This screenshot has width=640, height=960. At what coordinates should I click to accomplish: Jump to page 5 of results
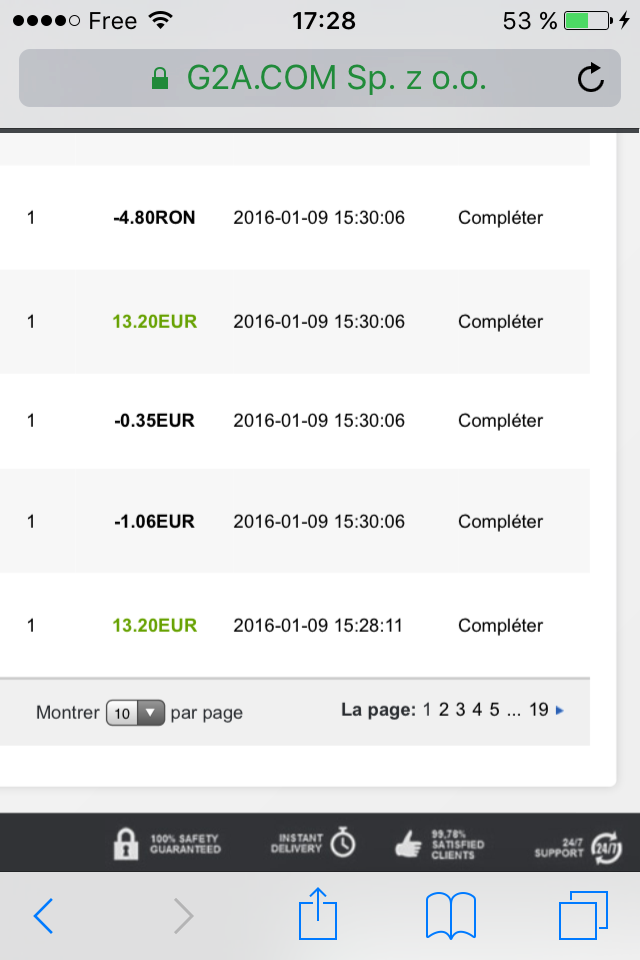click(494, 710)
